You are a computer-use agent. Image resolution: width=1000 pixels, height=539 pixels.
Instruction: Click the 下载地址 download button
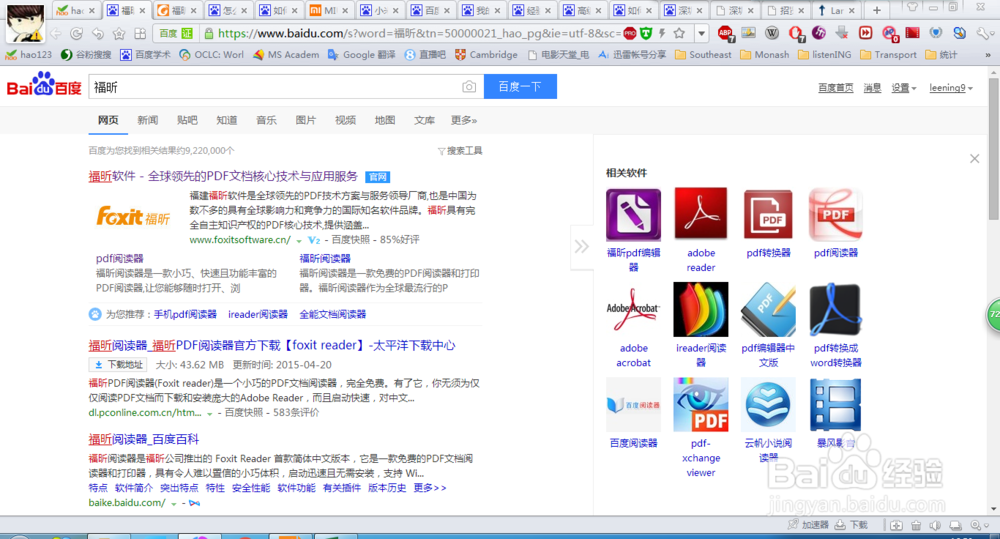(x=117, y=365)
